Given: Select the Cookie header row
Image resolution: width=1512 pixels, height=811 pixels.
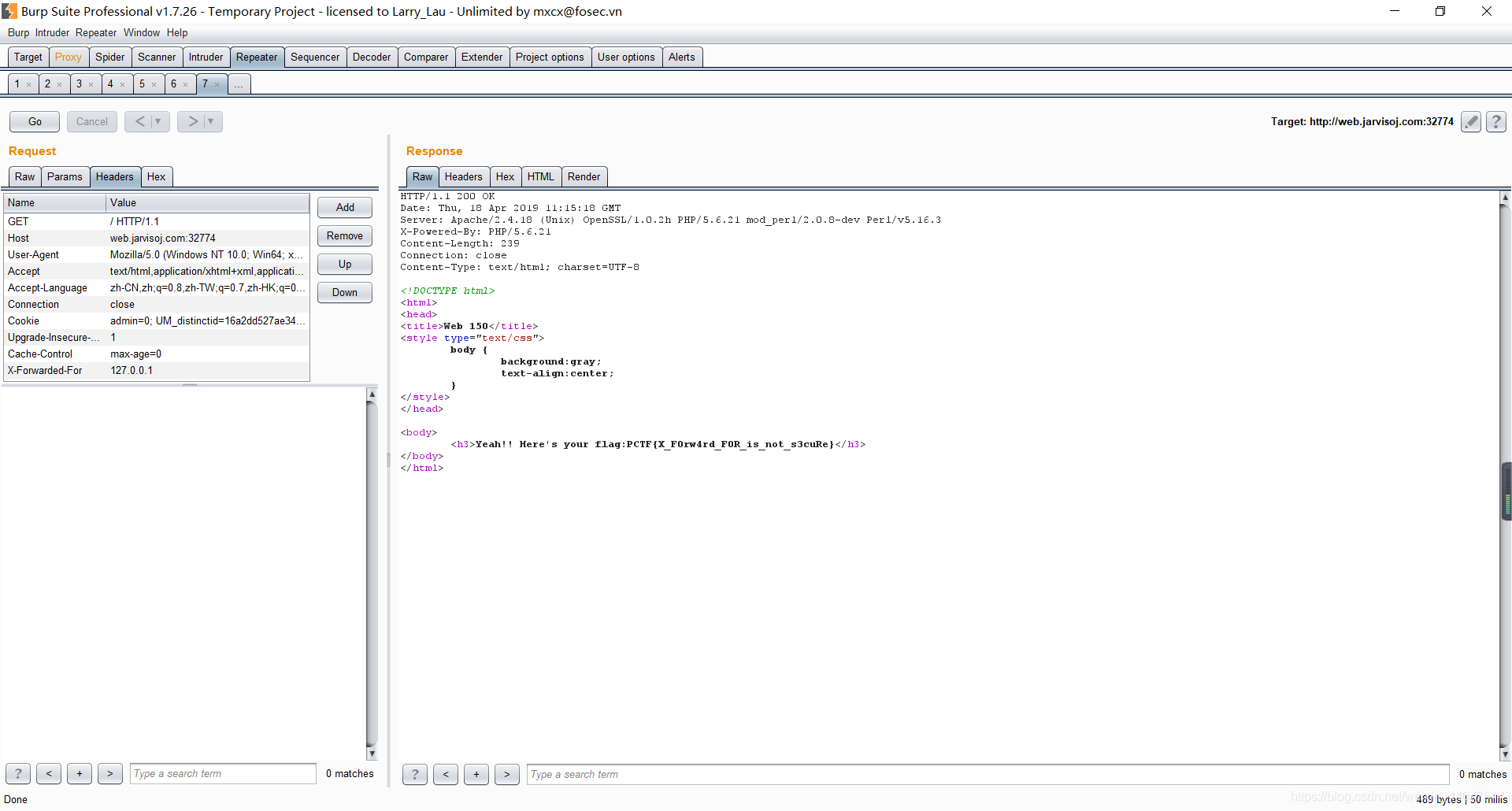Looking at the screenshot, I should [x=157, y=320].
